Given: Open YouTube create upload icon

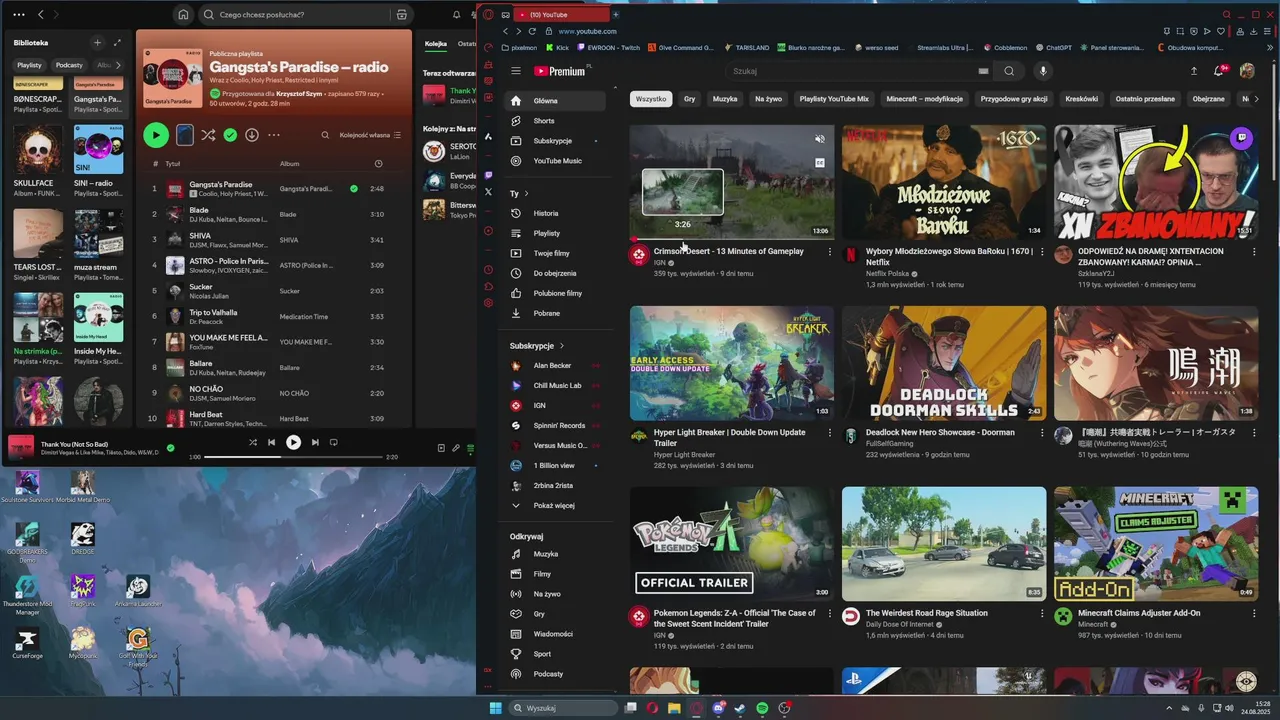Looking at the screenshot, I should click(1193, 71).
